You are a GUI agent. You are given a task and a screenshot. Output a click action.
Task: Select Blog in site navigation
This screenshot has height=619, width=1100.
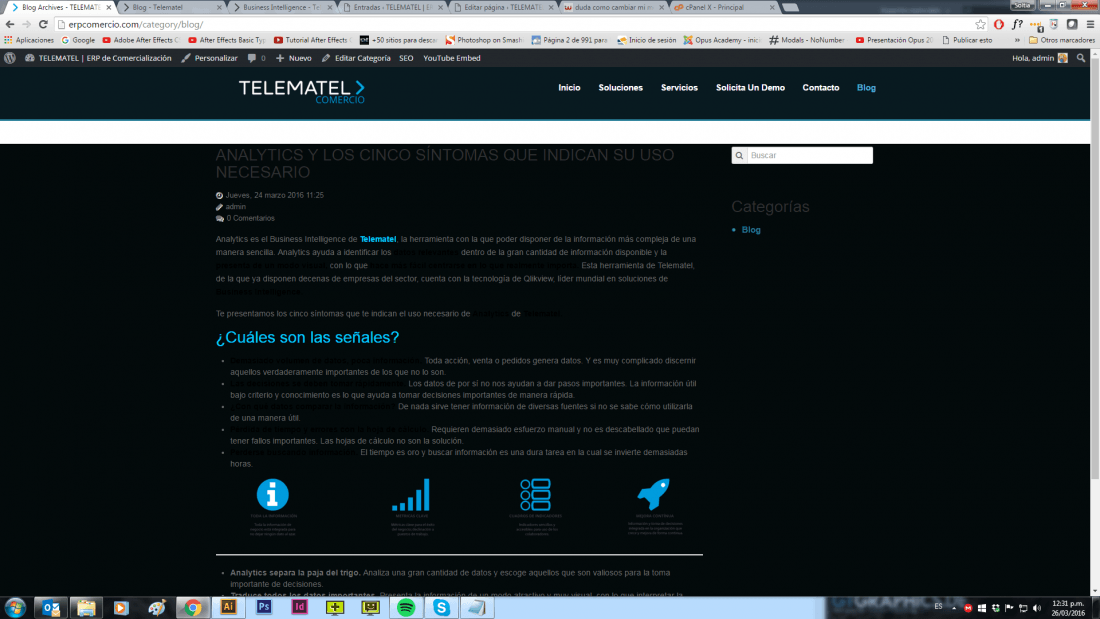tap(866, 88)
